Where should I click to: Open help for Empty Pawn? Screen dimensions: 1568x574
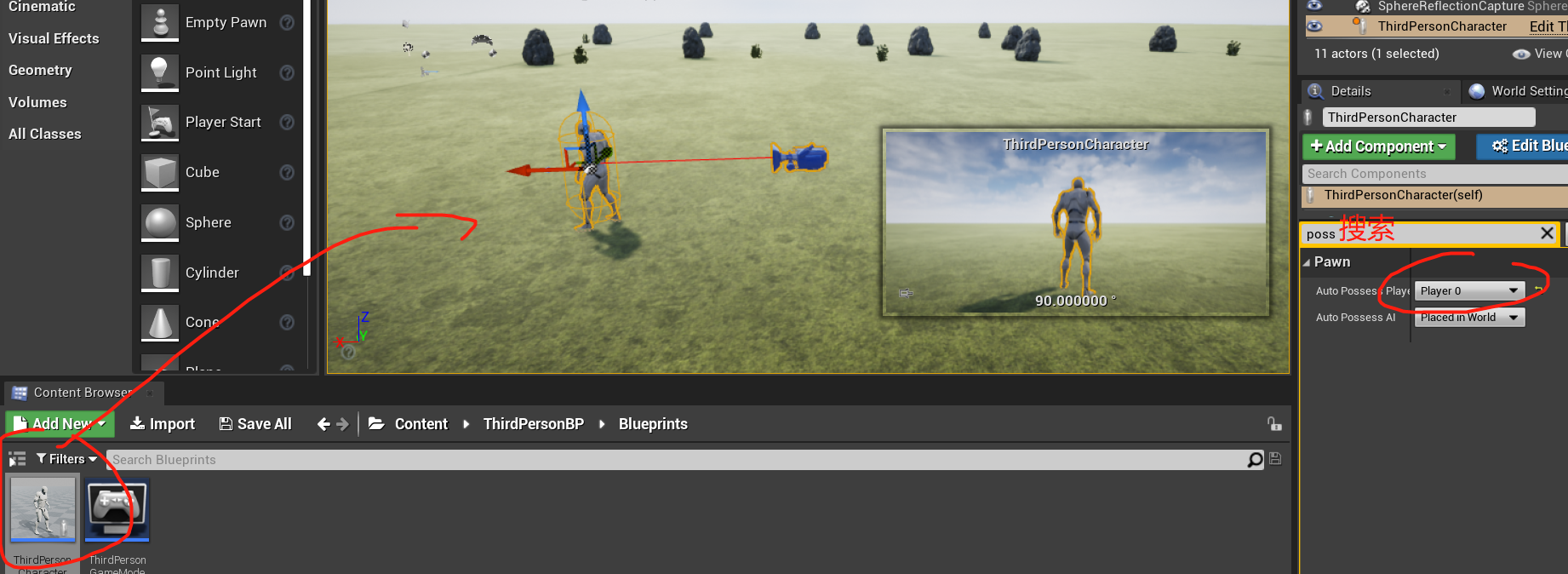(287, 23)
